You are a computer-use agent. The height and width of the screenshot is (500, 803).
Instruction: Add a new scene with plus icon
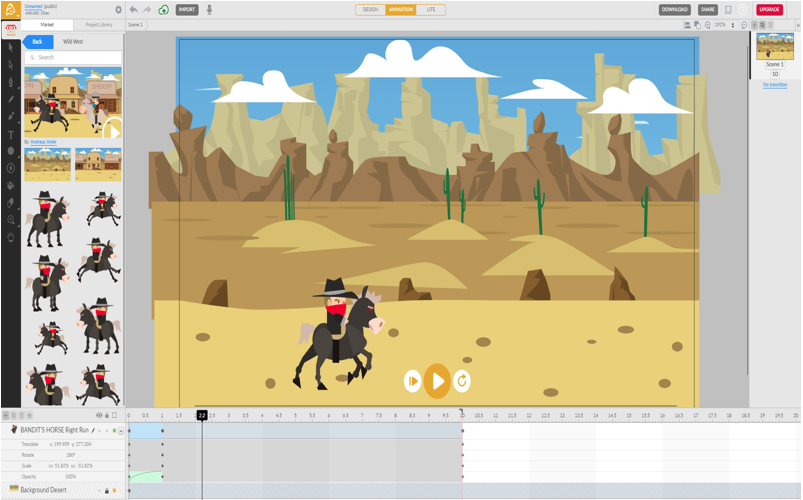click(754, 25)
